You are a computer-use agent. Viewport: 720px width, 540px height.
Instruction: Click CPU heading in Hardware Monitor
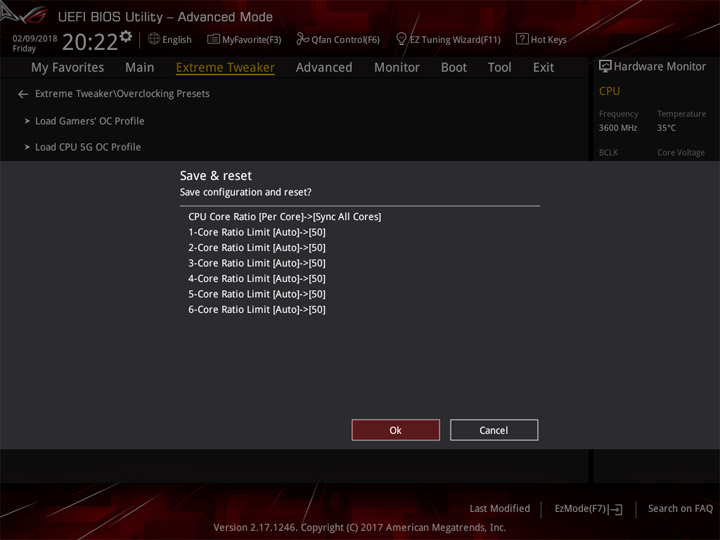click(x=609, y=91)
